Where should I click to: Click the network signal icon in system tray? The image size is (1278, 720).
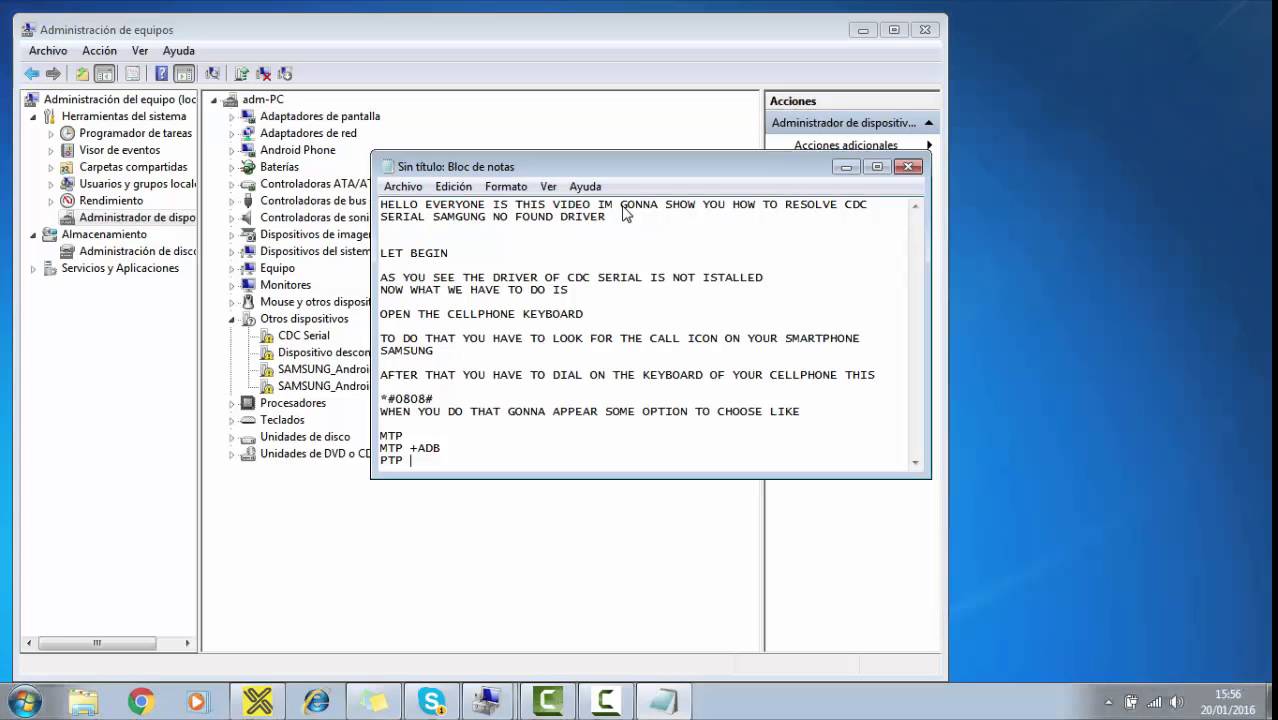tap(1154, 702)
